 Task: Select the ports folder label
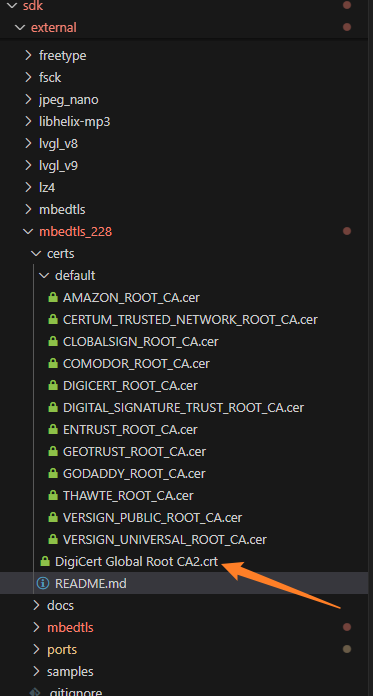point(62,649)
